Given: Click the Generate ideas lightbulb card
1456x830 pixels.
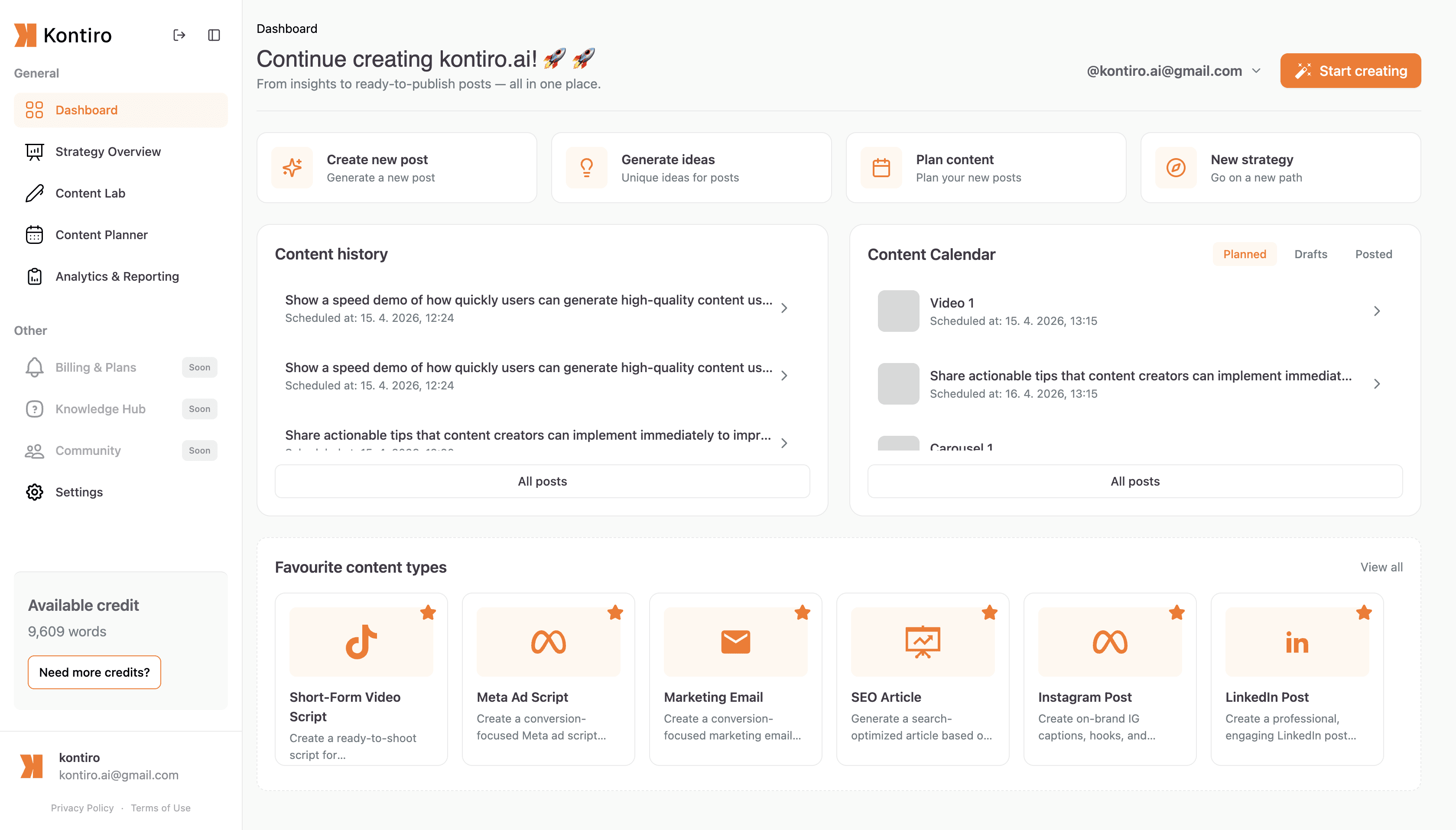Looking at the screenshot, I should pyautogui.click(x=691, y=168).
